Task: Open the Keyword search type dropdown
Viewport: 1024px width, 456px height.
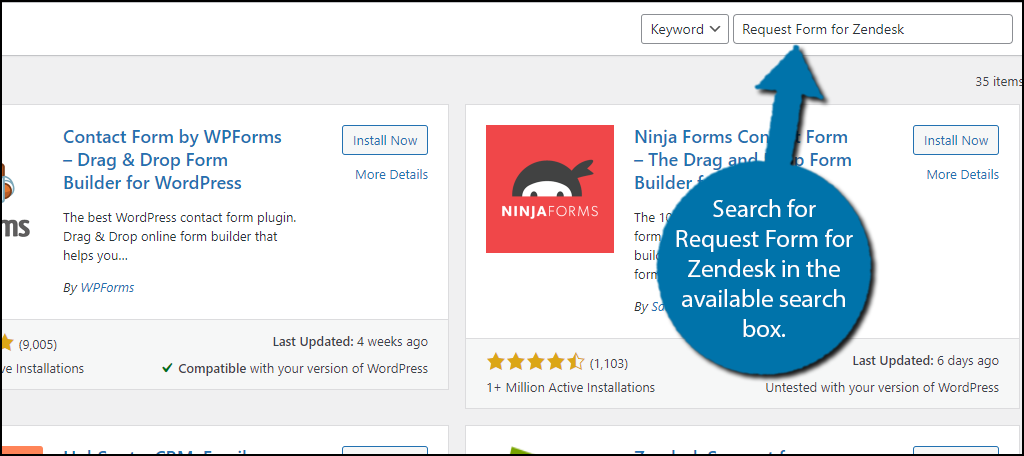Action: (684, 29)
